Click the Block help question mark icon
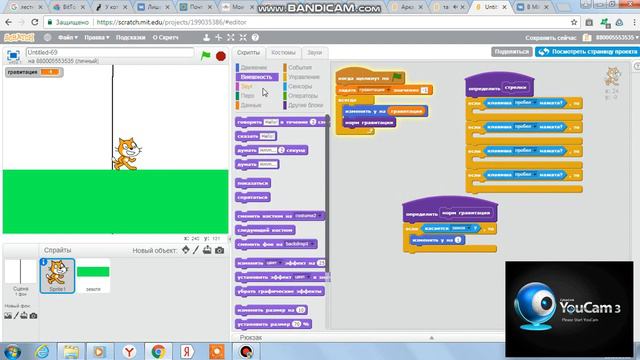This screenshot has width=640, height=360. (x=256, y=38)
